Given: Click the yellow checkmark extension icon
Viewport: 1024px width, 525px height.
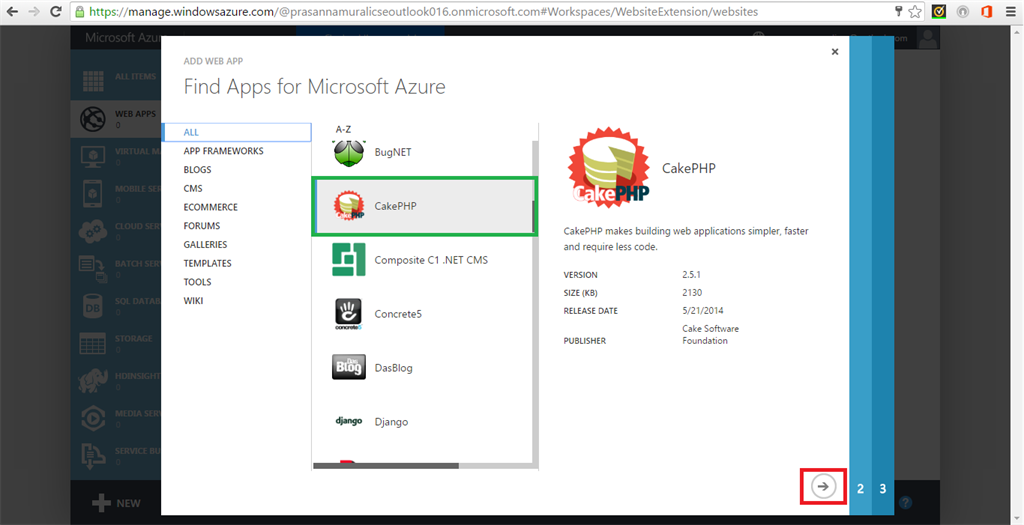Looking at the screenshot, I should coord(938,11).
